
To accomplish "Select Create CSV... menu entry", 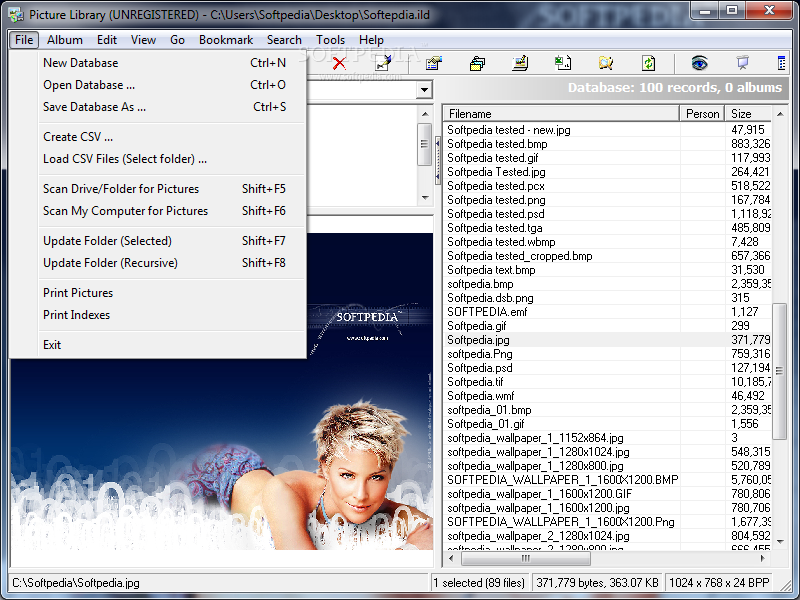I will [x=158, y=137].
